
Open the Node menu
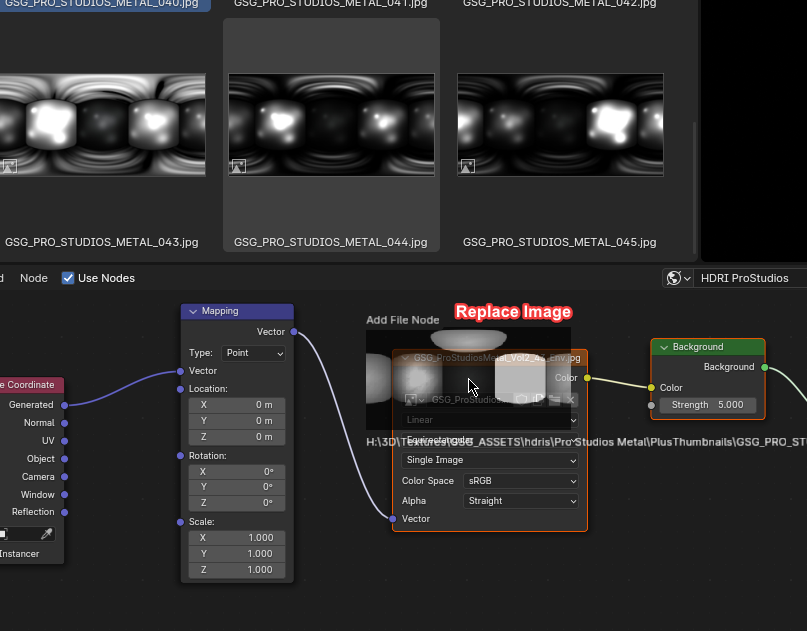(x=34, y=278)
